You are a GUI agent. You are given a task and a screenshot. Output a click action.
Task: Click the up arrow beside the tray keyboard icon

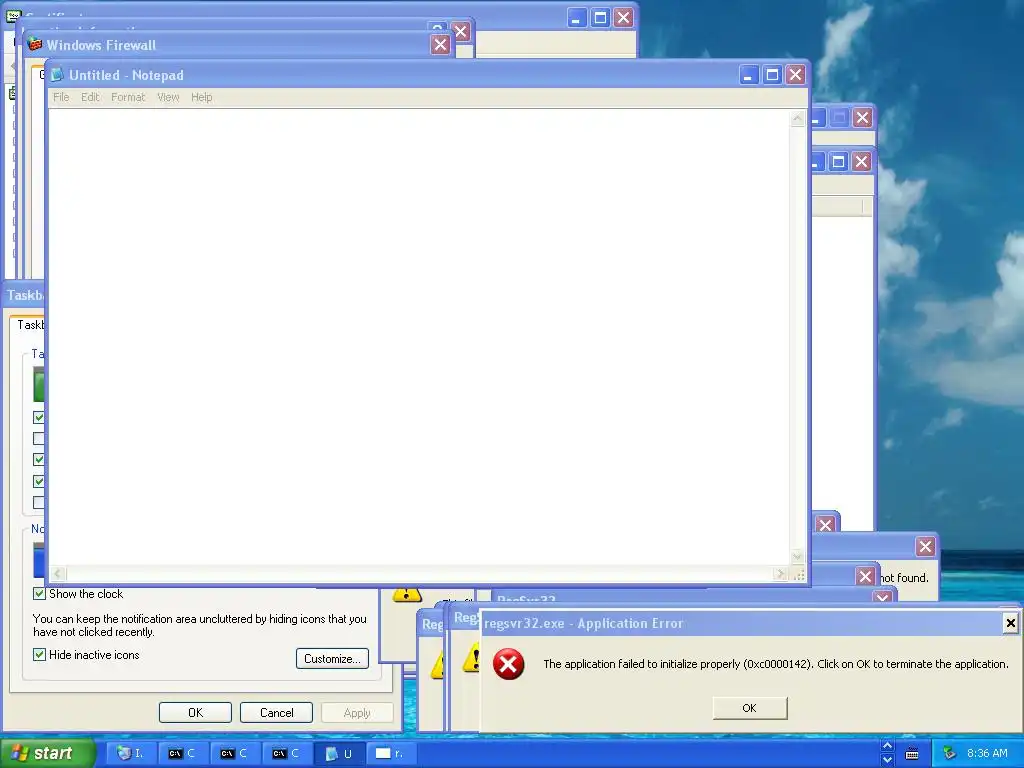point(887,746)
